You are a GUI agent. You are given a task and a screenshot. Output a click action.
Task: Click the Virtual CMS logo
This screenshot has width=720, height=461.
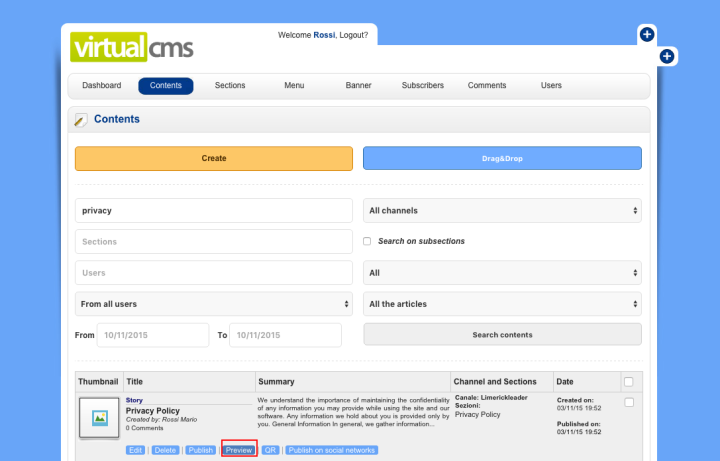(x=132, y=46)
